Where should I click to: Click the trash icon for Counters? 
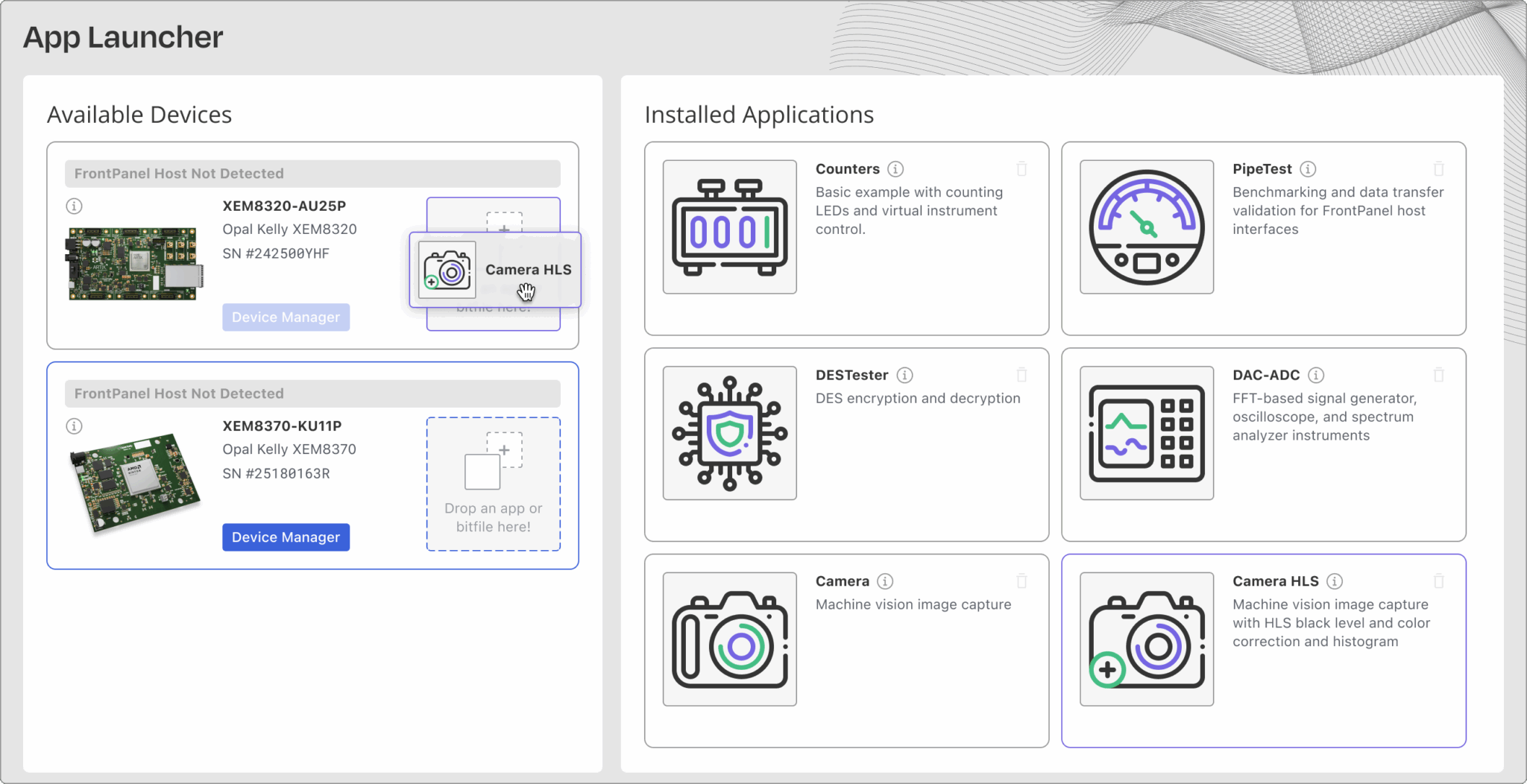[1021, 168]
